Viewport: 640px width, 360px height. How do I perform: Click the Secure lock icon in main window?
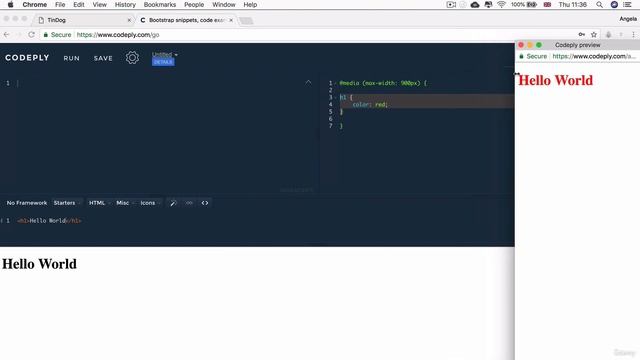[46, 35]
